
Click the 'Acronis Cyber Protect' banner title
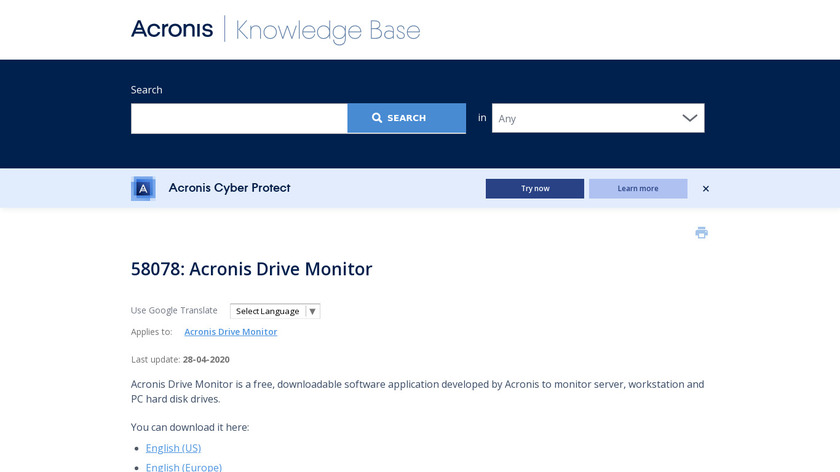(x=229, y=188)
